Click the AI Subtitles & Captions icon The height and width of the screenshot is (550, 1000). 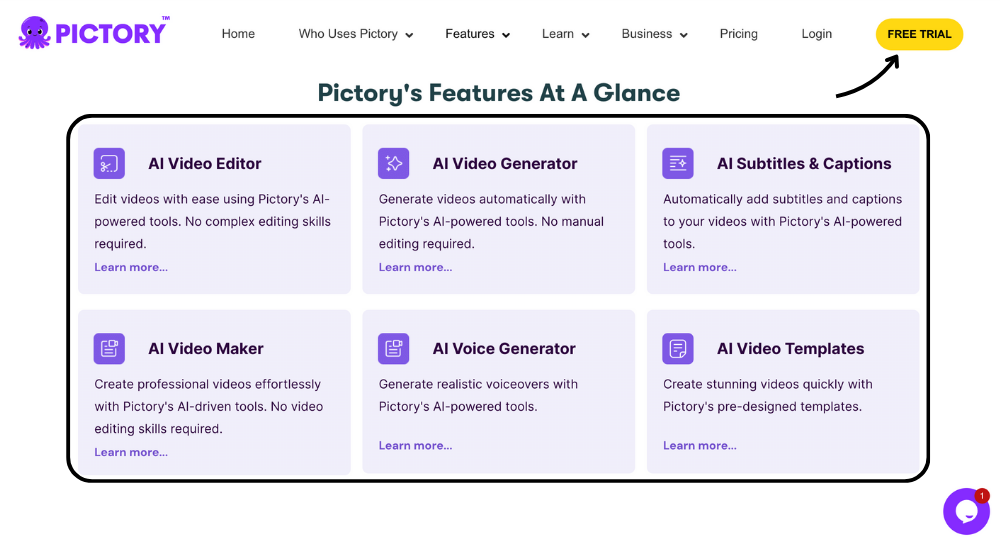tap(678, 163)
